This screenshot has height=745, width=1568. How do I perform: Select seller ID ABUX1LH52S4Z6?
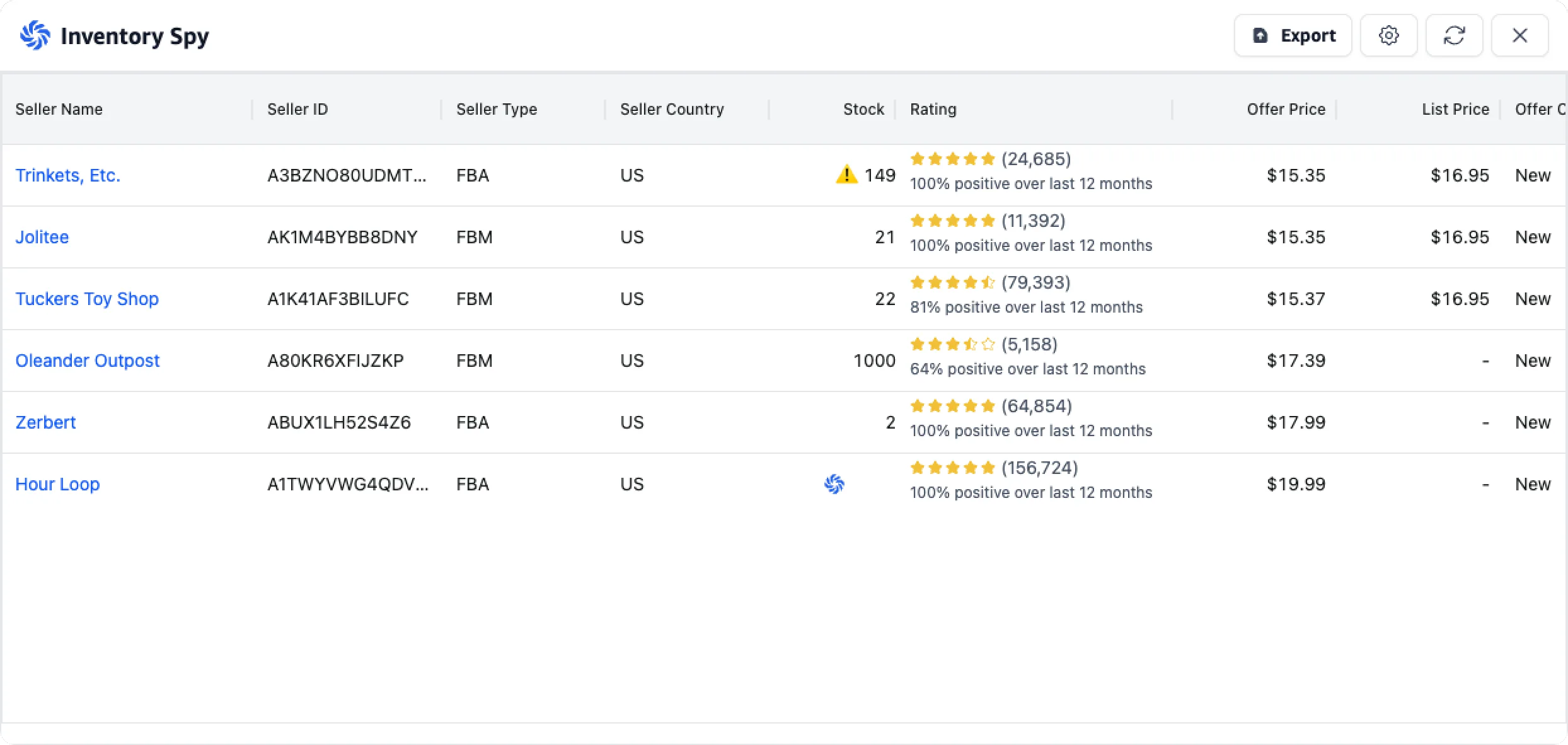pos(339,422)
